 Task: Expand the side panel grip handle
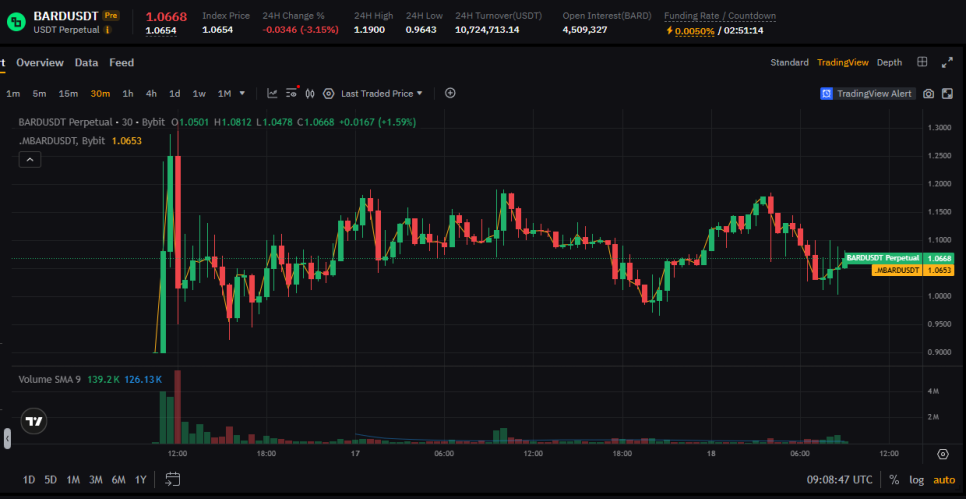(7, 438)
